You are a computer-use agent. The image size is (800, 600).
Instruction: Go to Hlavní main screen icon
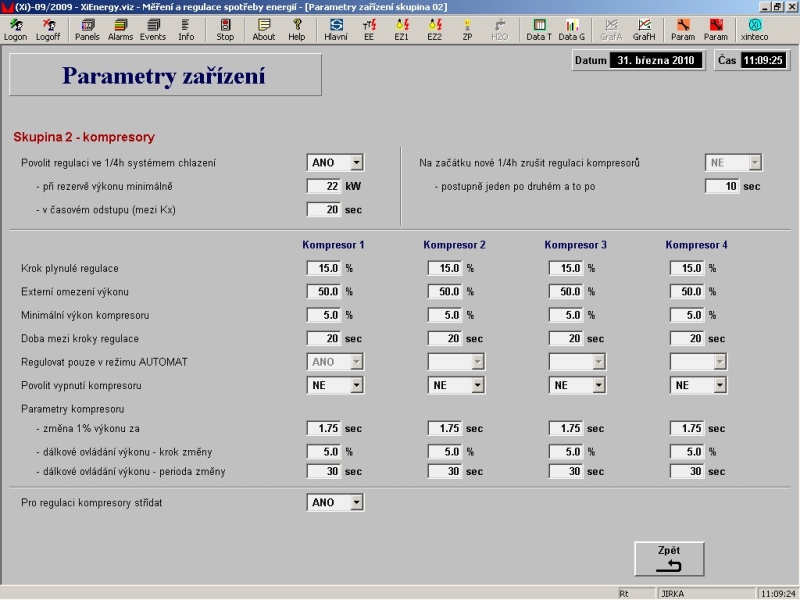336,30
